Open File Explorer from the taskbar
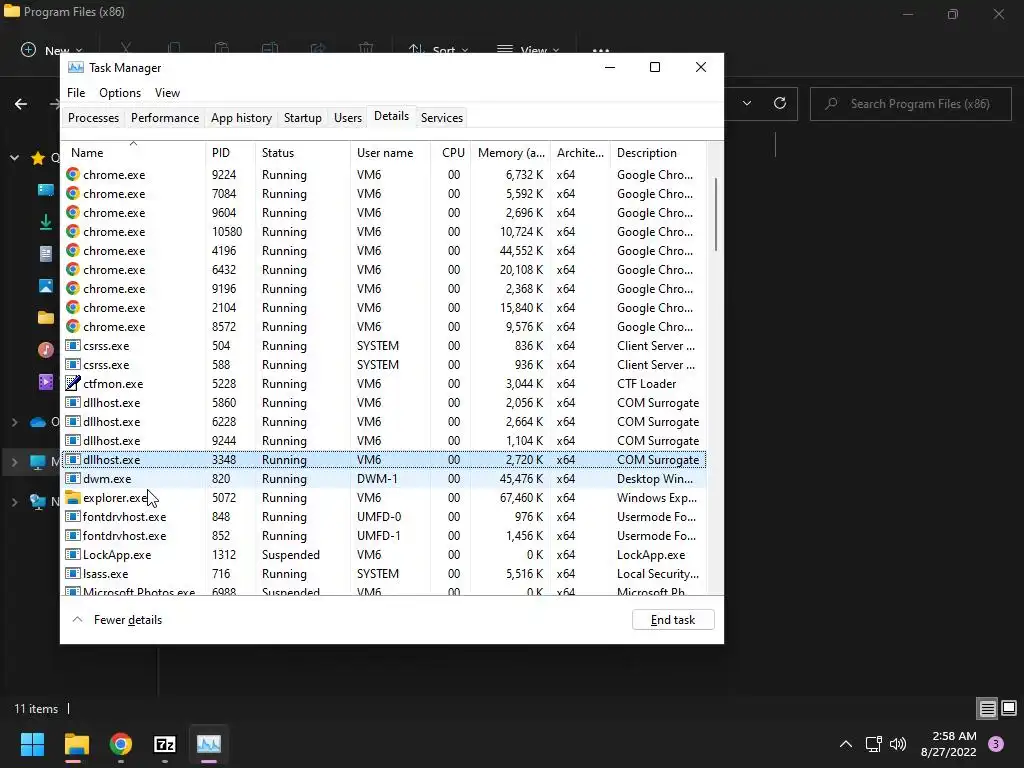The image size is (1024, 768). coord(76,744)
